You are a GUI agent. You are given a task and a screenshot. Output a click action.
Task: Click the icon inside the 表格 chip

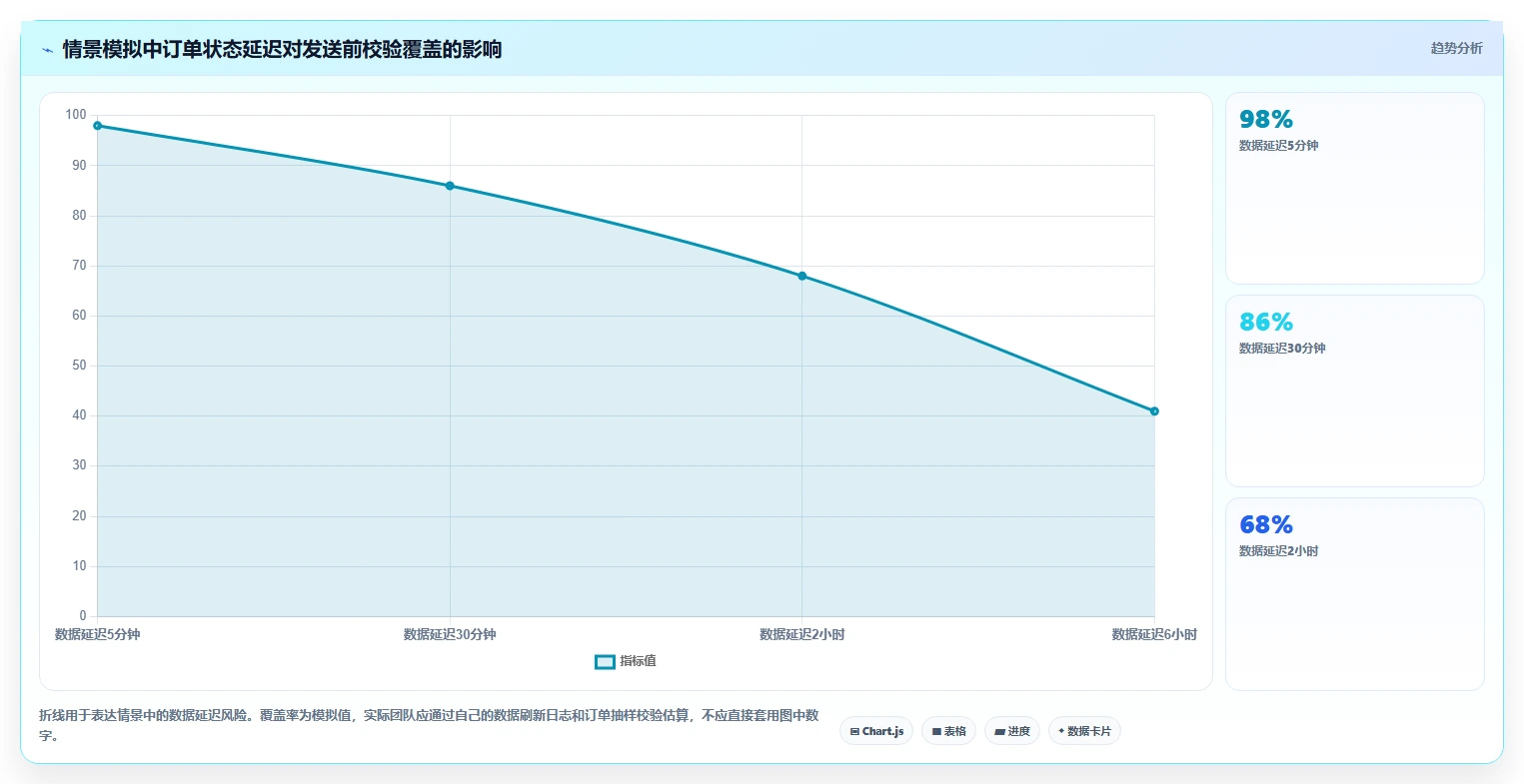pyautogui.click(x=936, y=732)
